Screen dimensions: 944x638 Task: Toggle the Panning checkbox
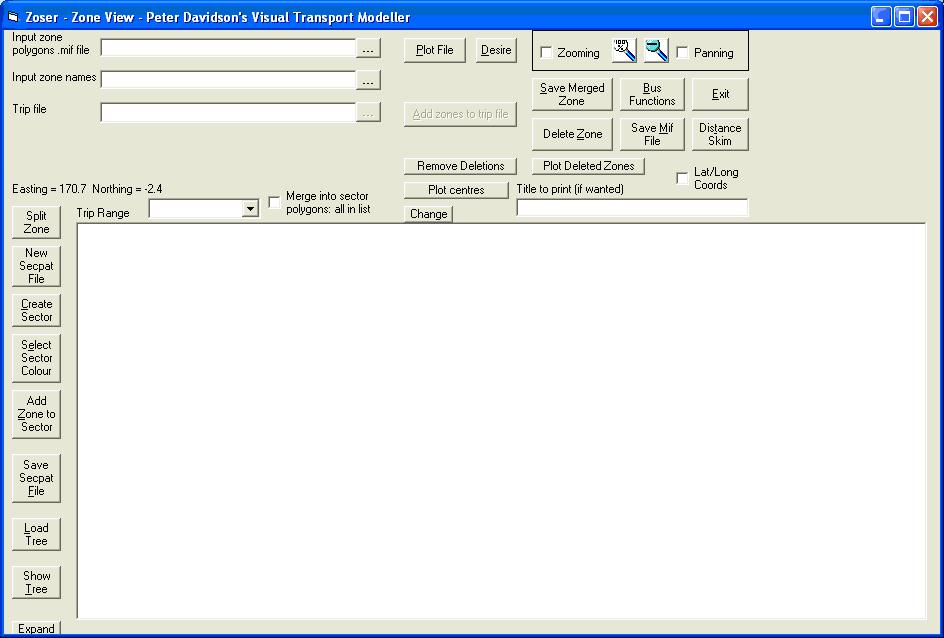click(682, 53)
